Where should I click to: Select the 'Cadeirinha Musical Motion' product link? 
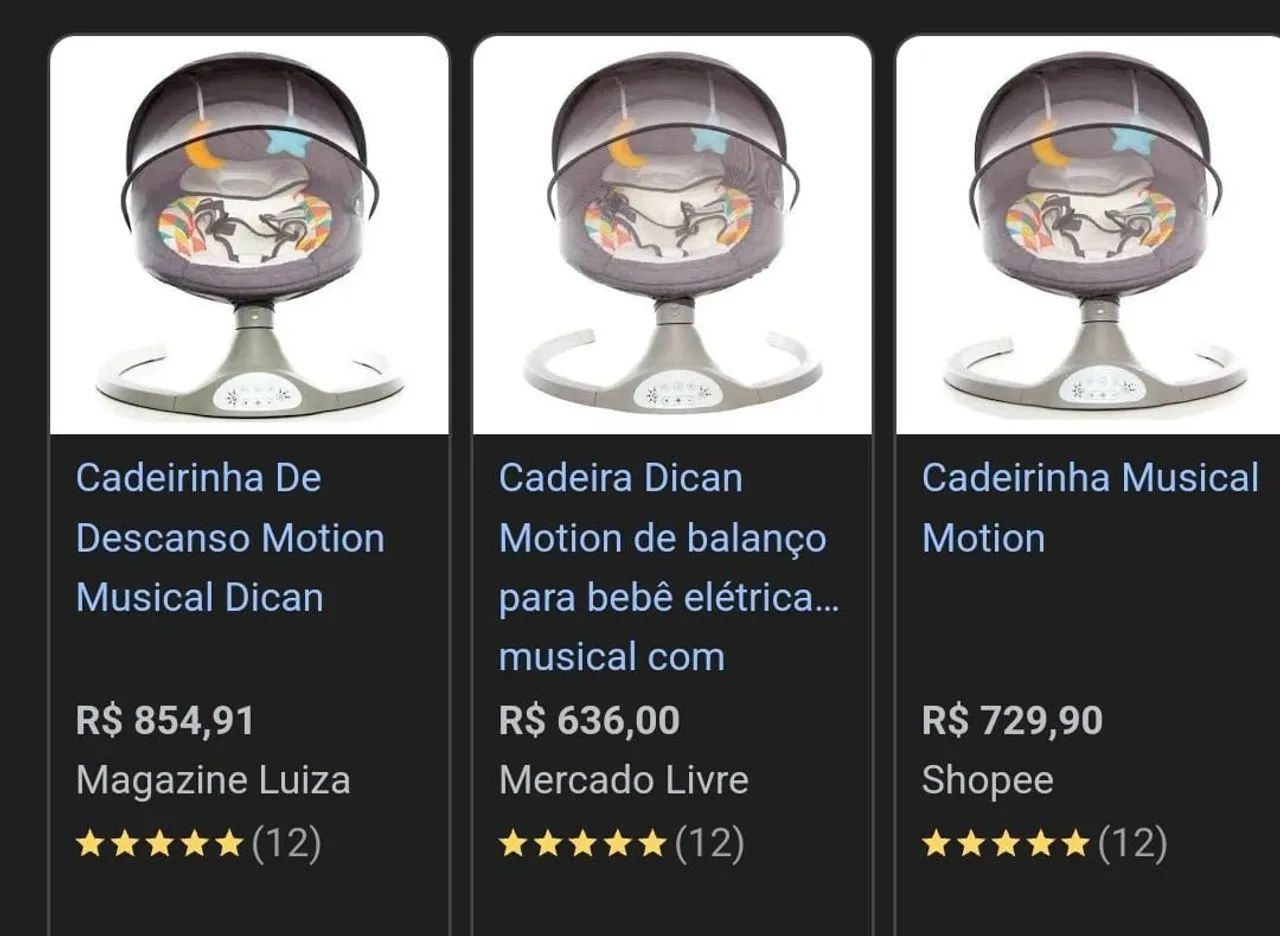pyautogui.click(x=1090, y=507)
